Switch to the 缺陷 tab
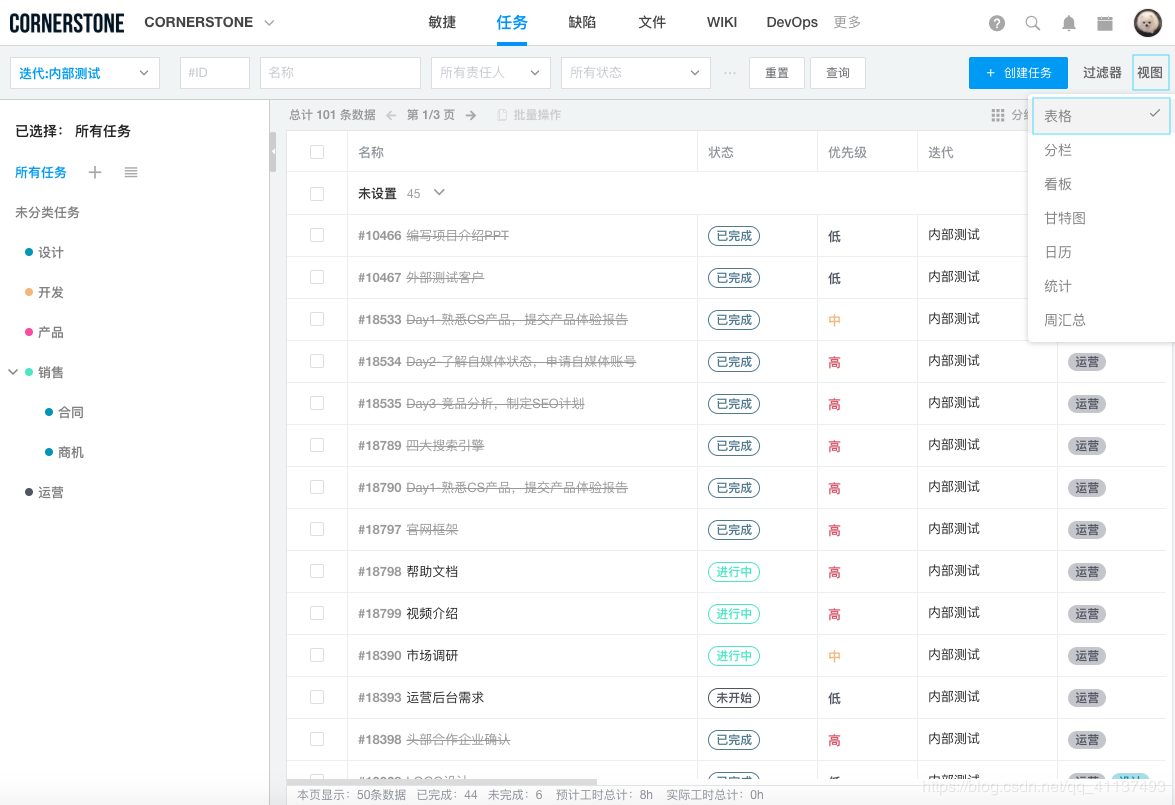1175x805 pixels. pos(582,21)
